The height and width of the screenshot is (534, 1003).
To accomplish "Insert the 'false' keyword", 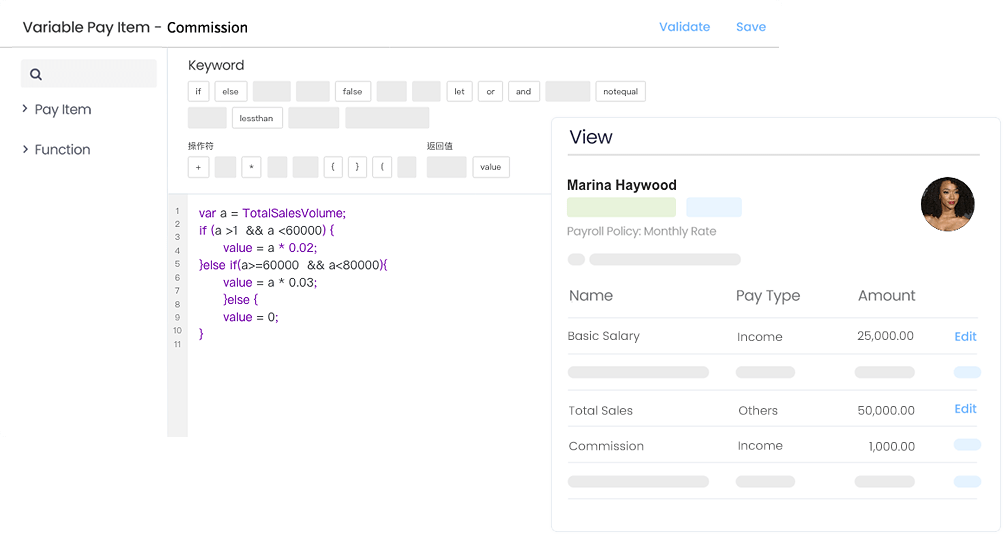I will point(352,91).
